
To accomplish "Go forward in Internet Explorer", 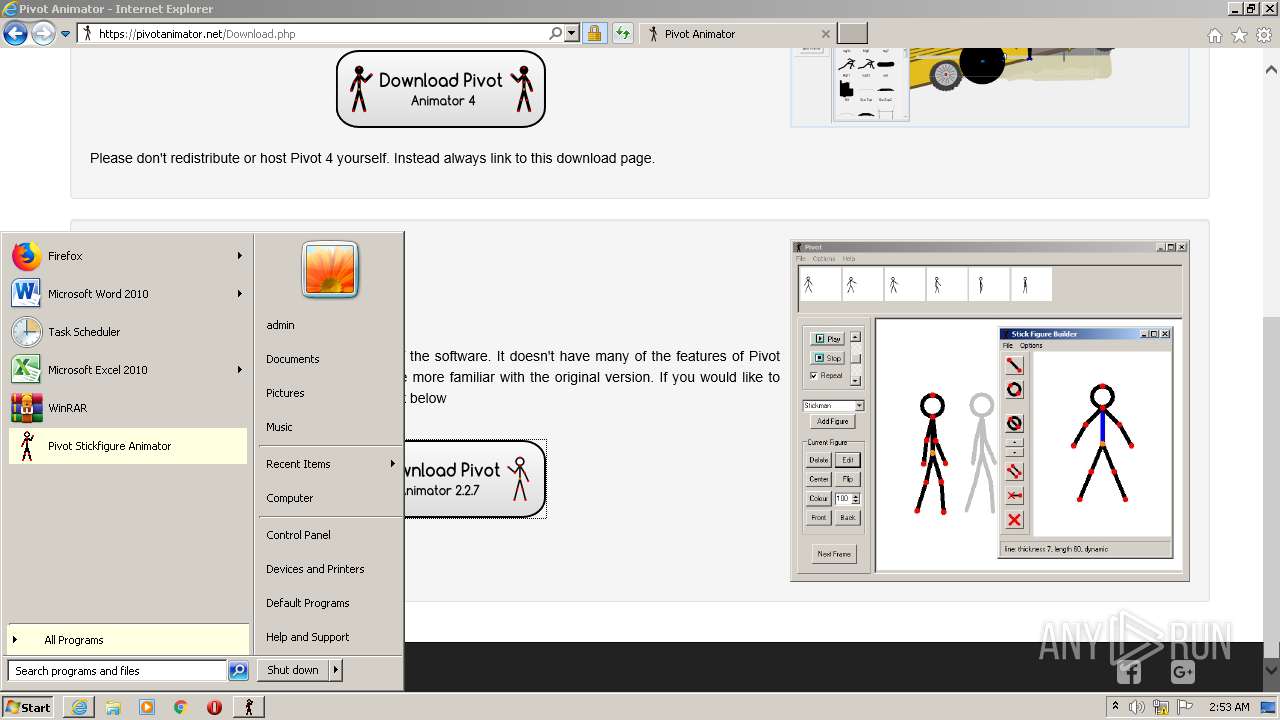I will [42, 34].
